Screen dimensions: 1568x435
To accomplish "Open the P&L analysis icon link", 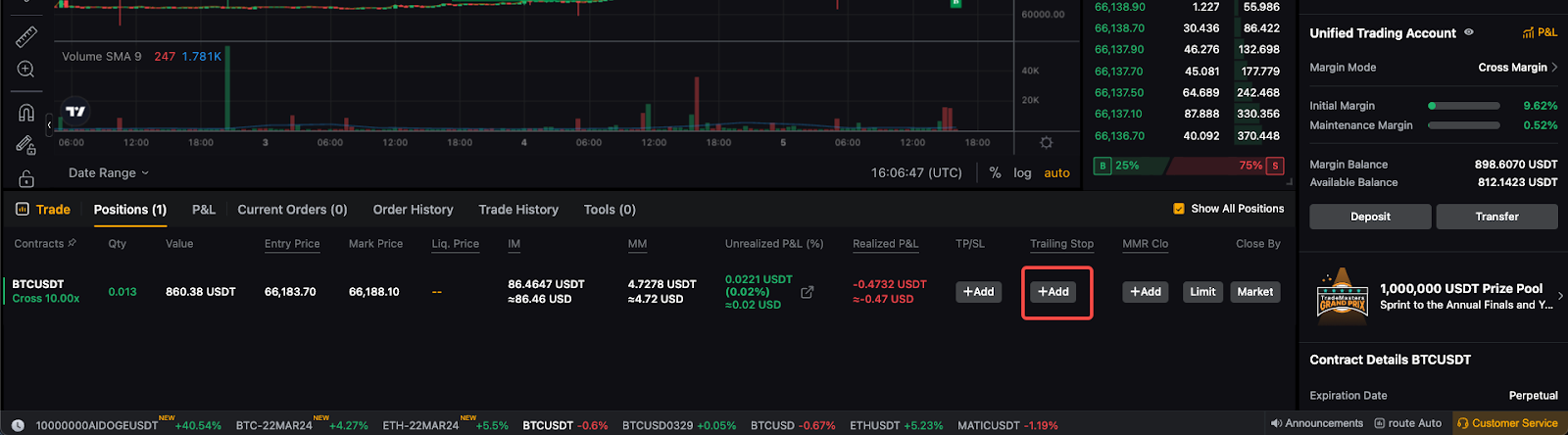I will coord(1540,32).
